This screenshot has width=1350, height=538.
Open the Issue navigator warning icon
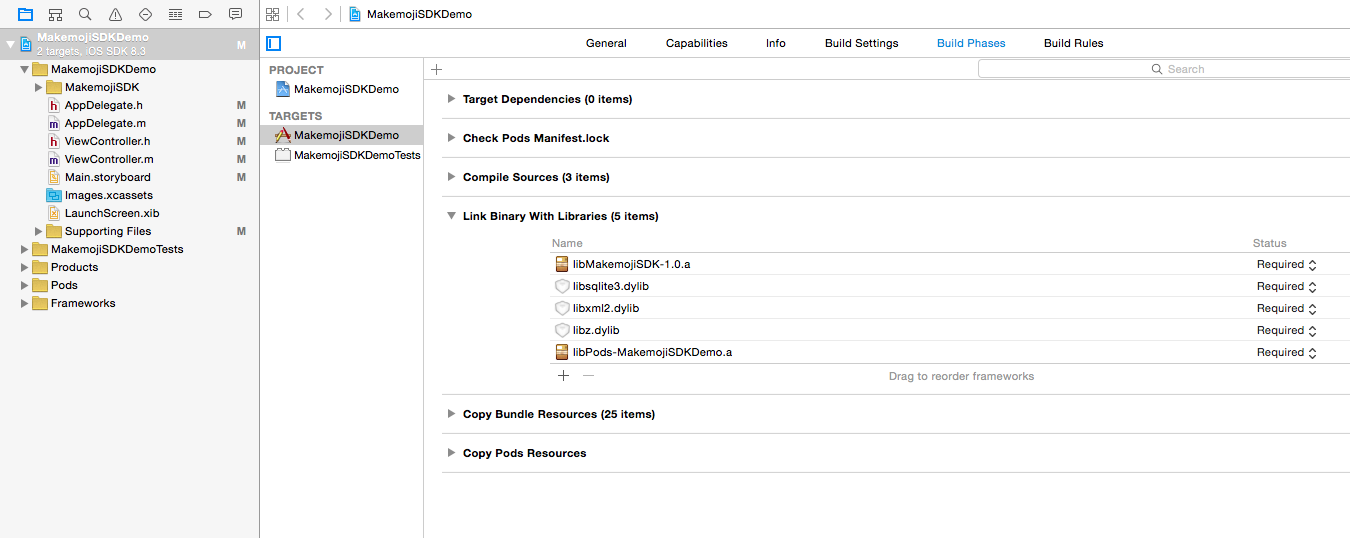point(115,15)
